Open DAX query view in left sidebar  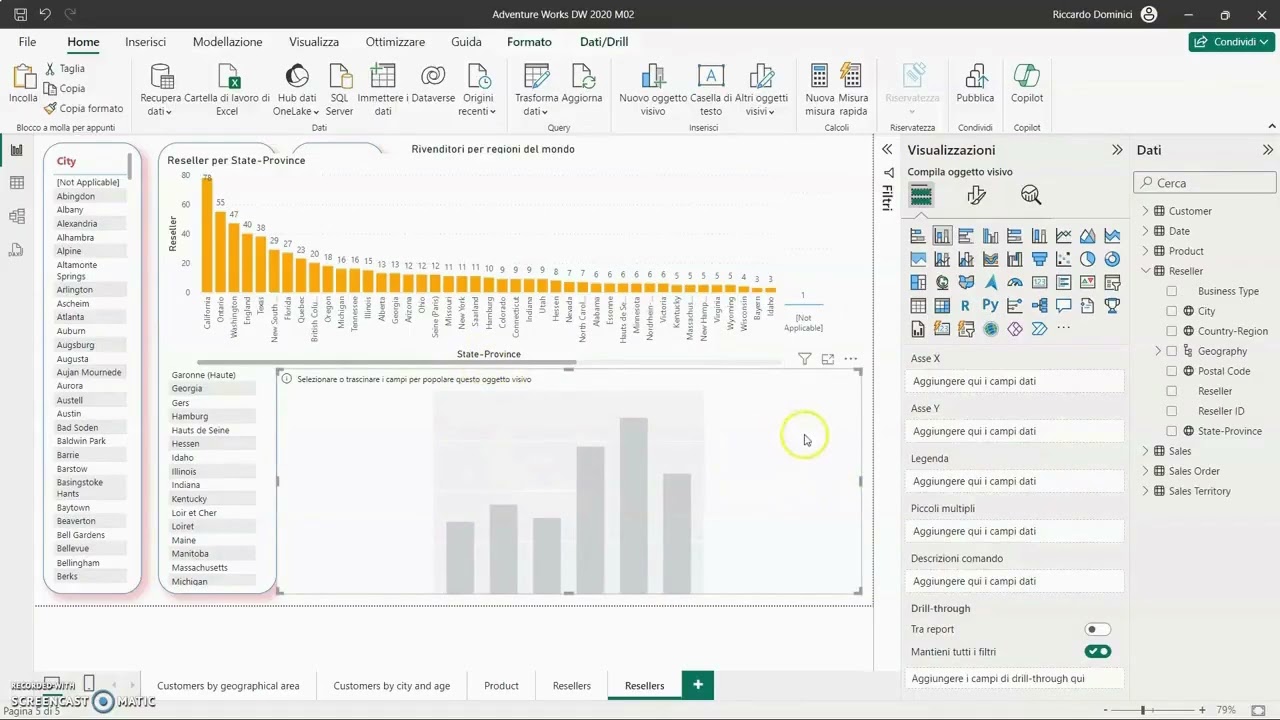16,249
